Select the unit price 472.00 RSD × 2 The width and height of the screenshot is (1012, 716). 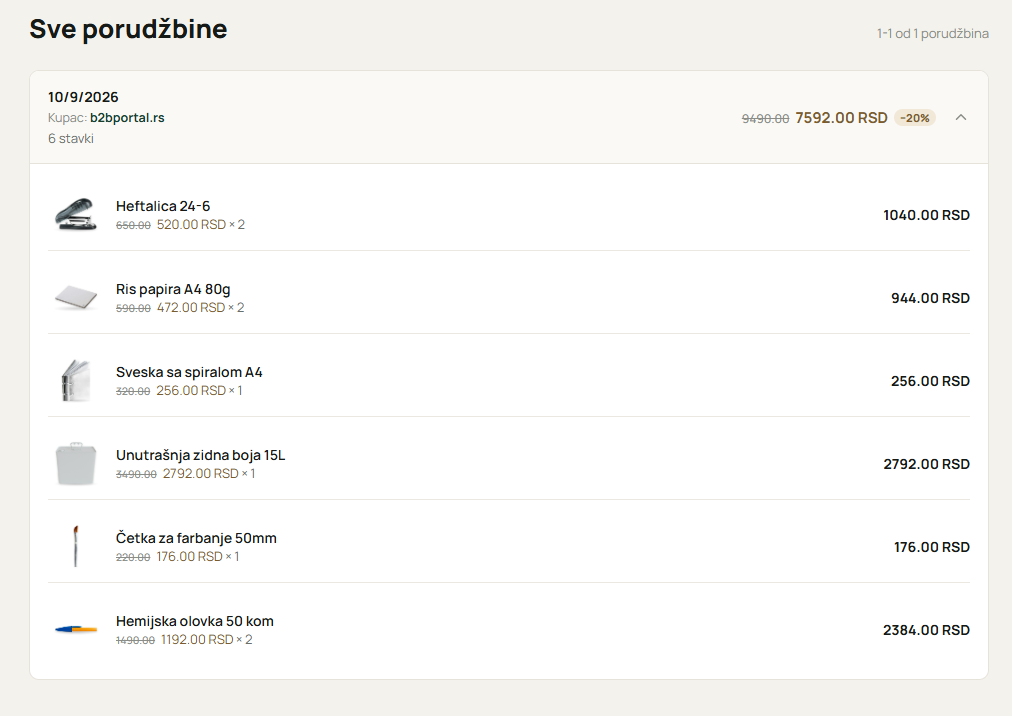pos(201,308)
